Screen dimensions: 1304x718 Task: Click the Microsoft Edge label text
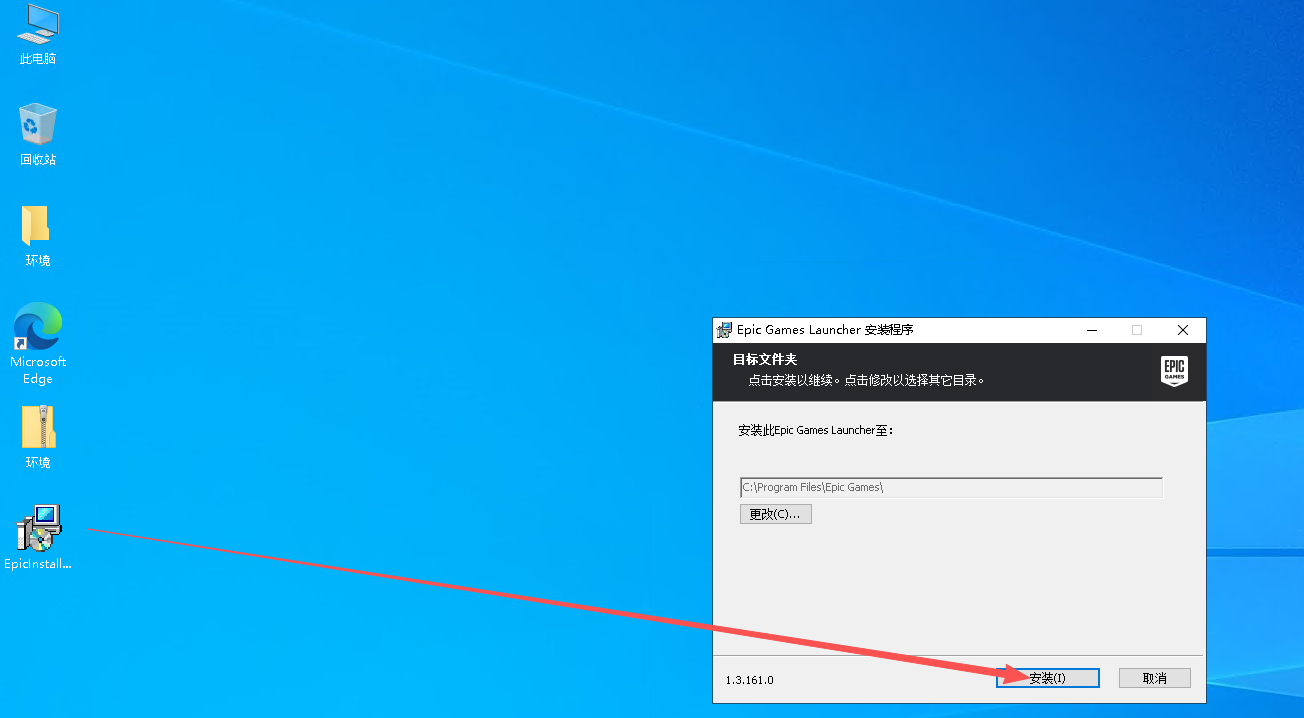tap(38, 370)
